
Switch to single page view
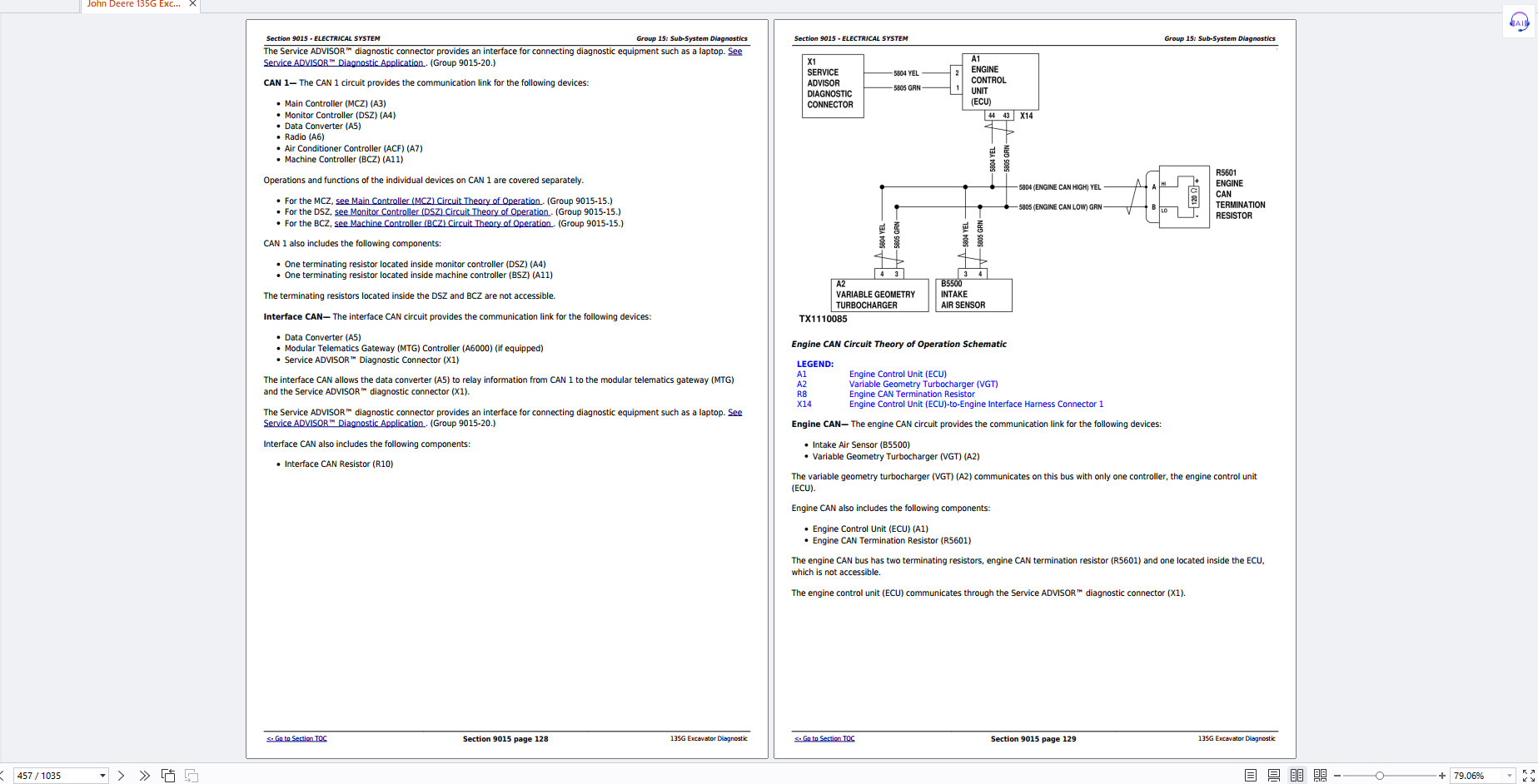(x=1251, y=776)
